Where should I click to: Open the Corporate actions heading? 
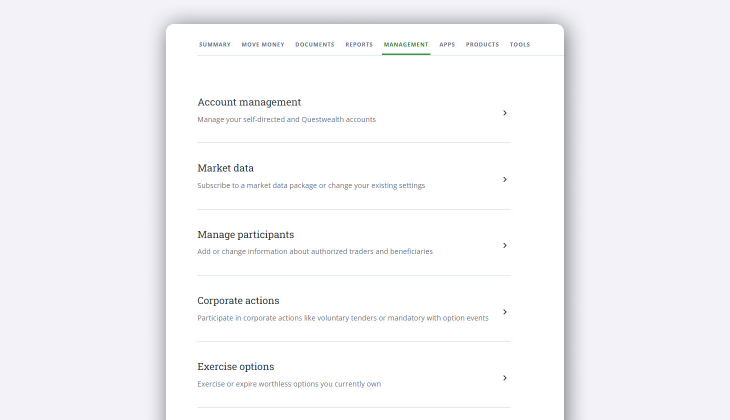tap(238, 300)
